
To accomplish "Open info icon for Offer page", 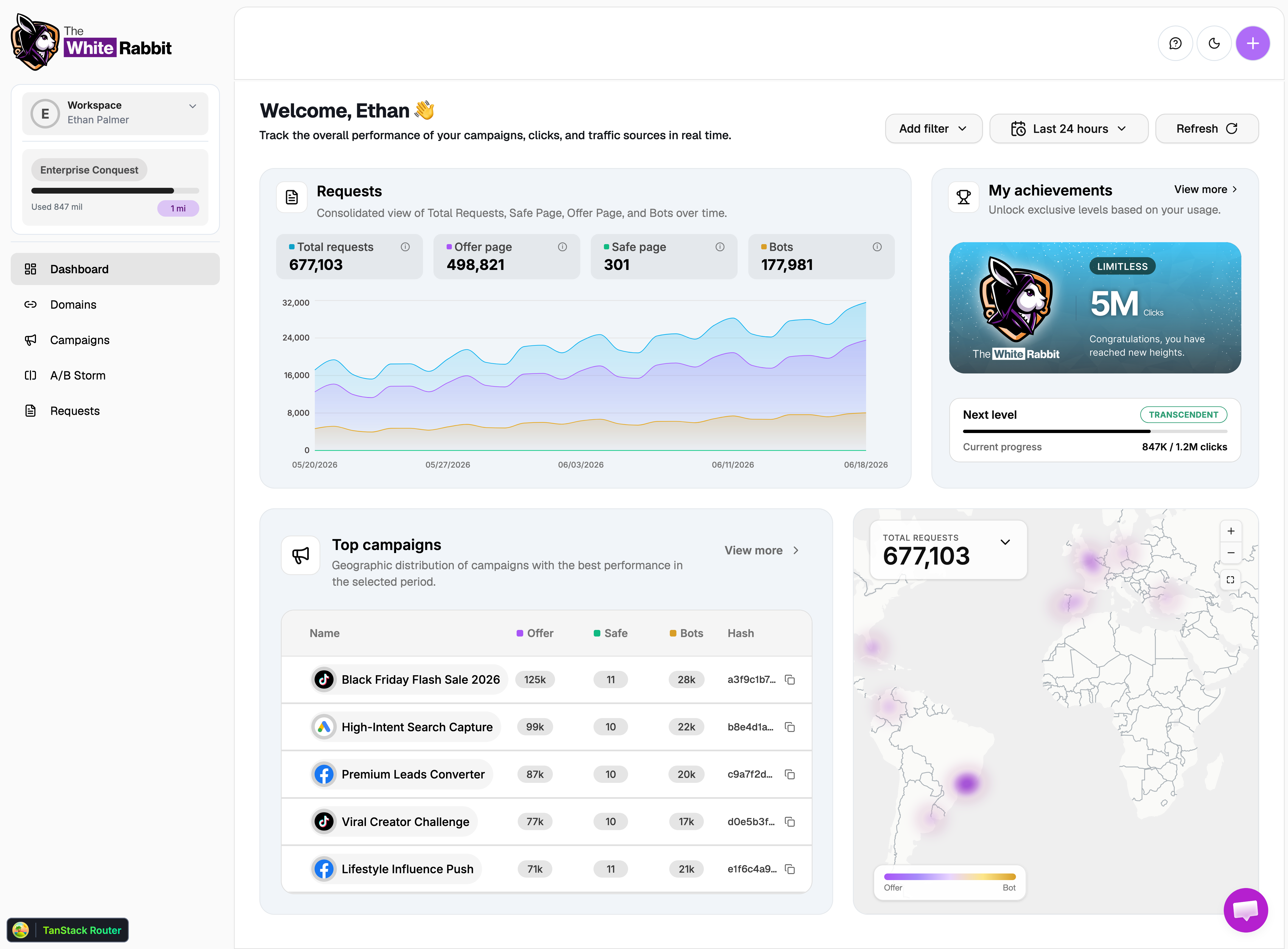I will click(562, 247).
